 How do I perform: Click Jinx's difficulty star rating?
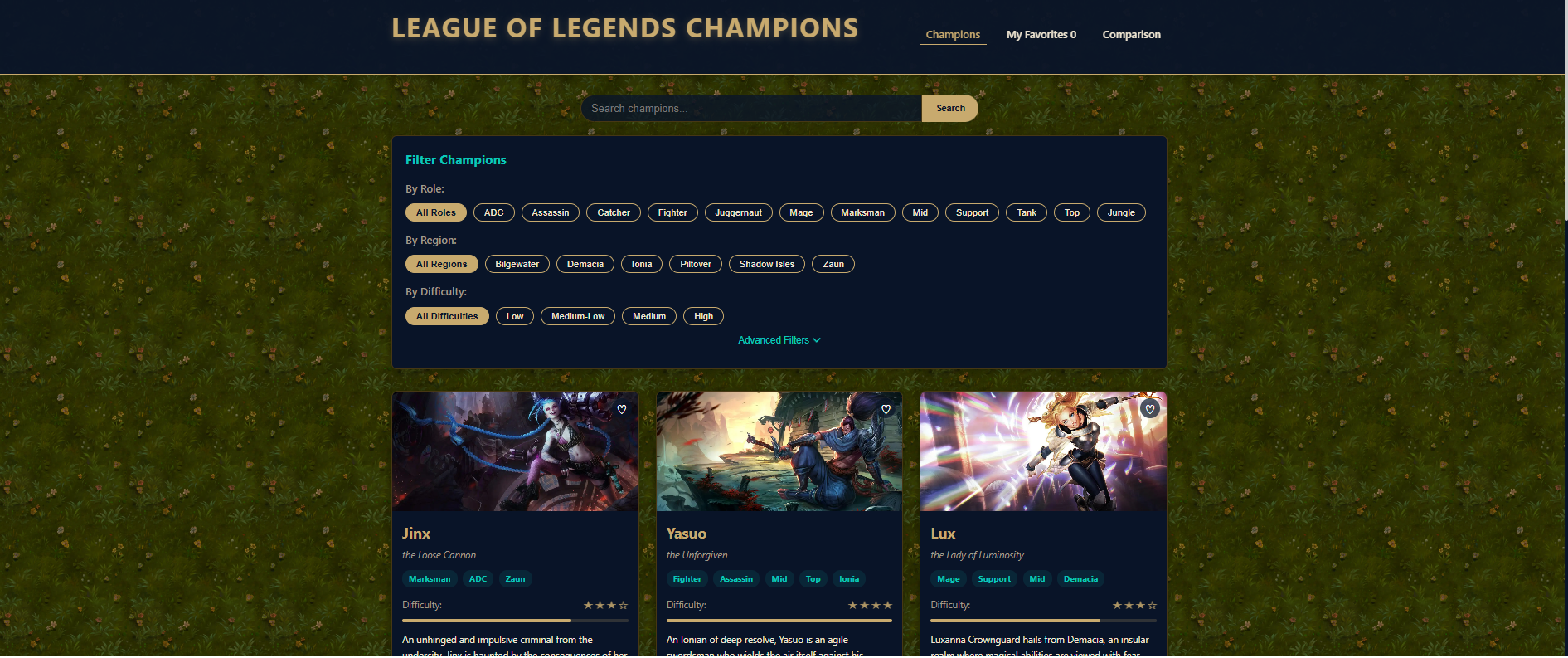[x=606, y=605]
